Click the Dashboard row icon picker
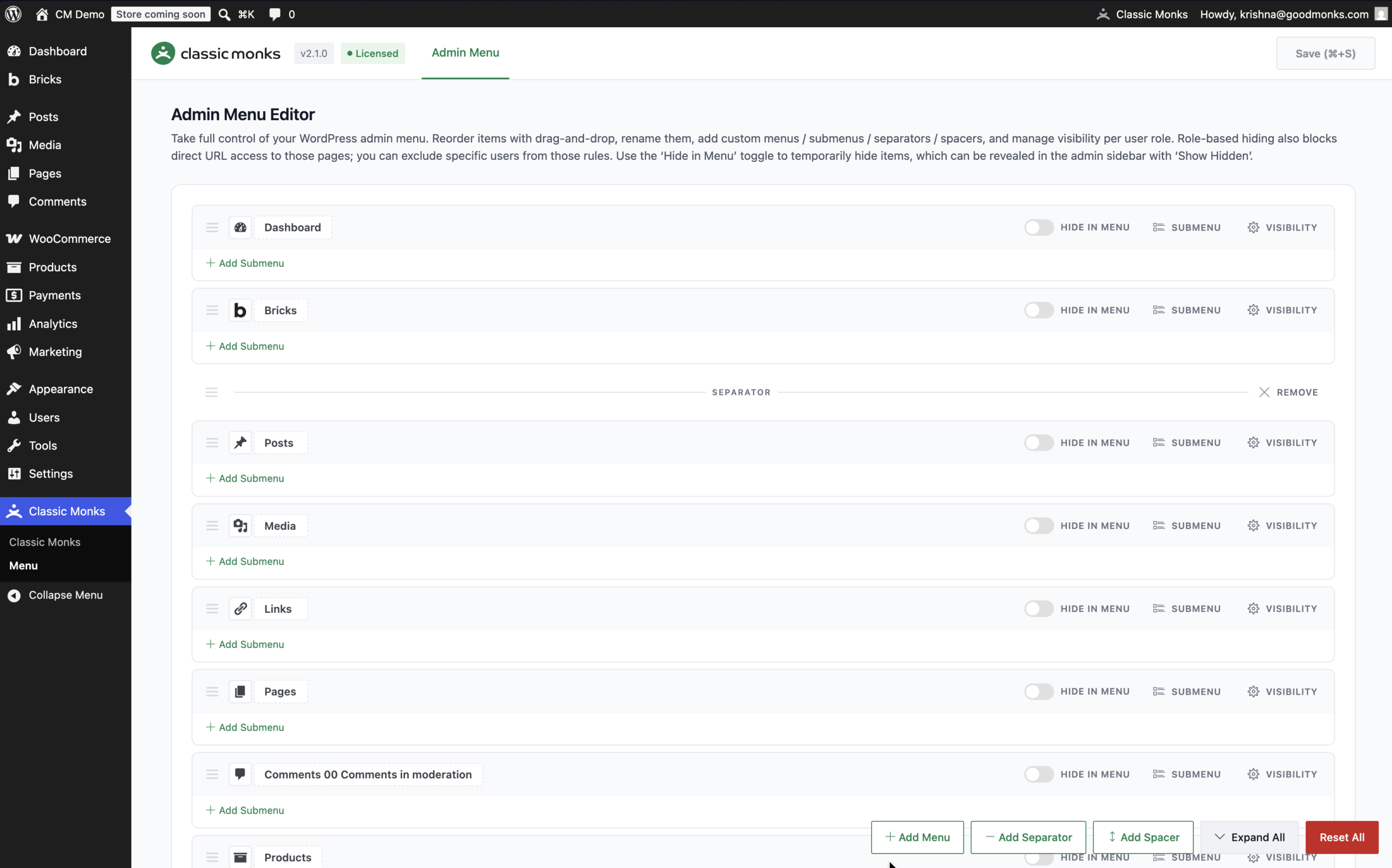Viewport: 1392px width, 868px height. (x=240, y=227)
